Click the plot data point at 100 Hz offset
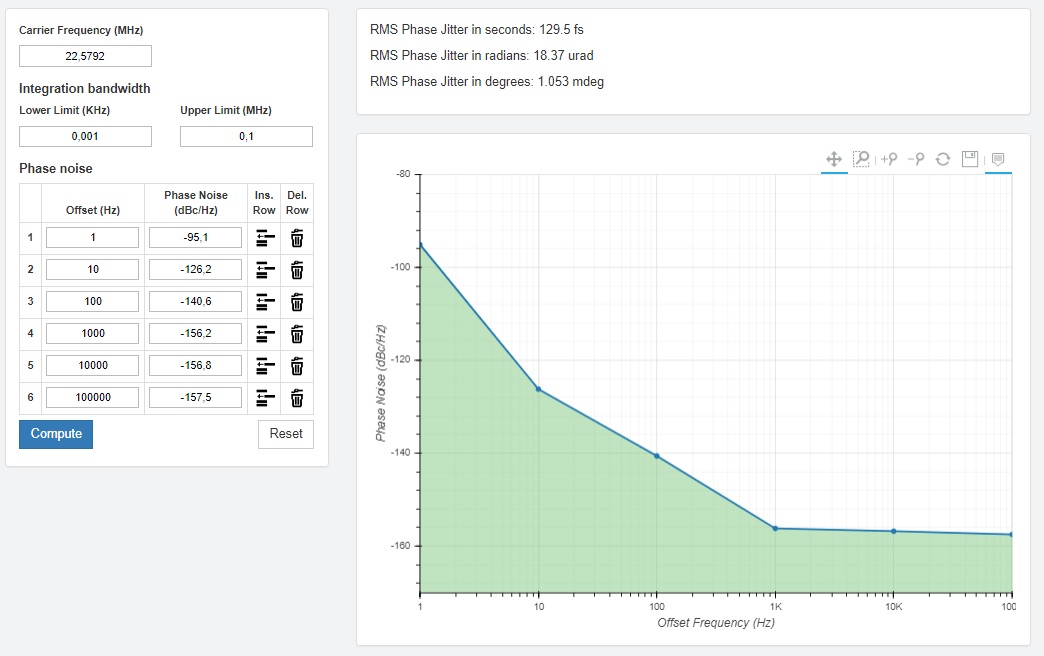The height and width of the screenshot is (656, 1044). [x=657, y=456]
